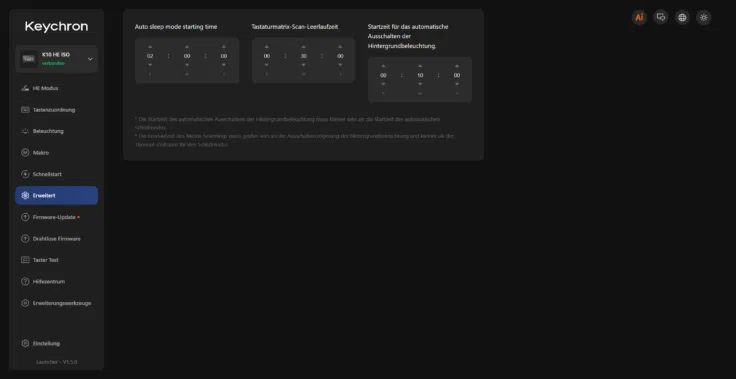Open Schnellstart page
Viewport: 736px width, 379px height.
pyautogui.click(x=57, y=174)
